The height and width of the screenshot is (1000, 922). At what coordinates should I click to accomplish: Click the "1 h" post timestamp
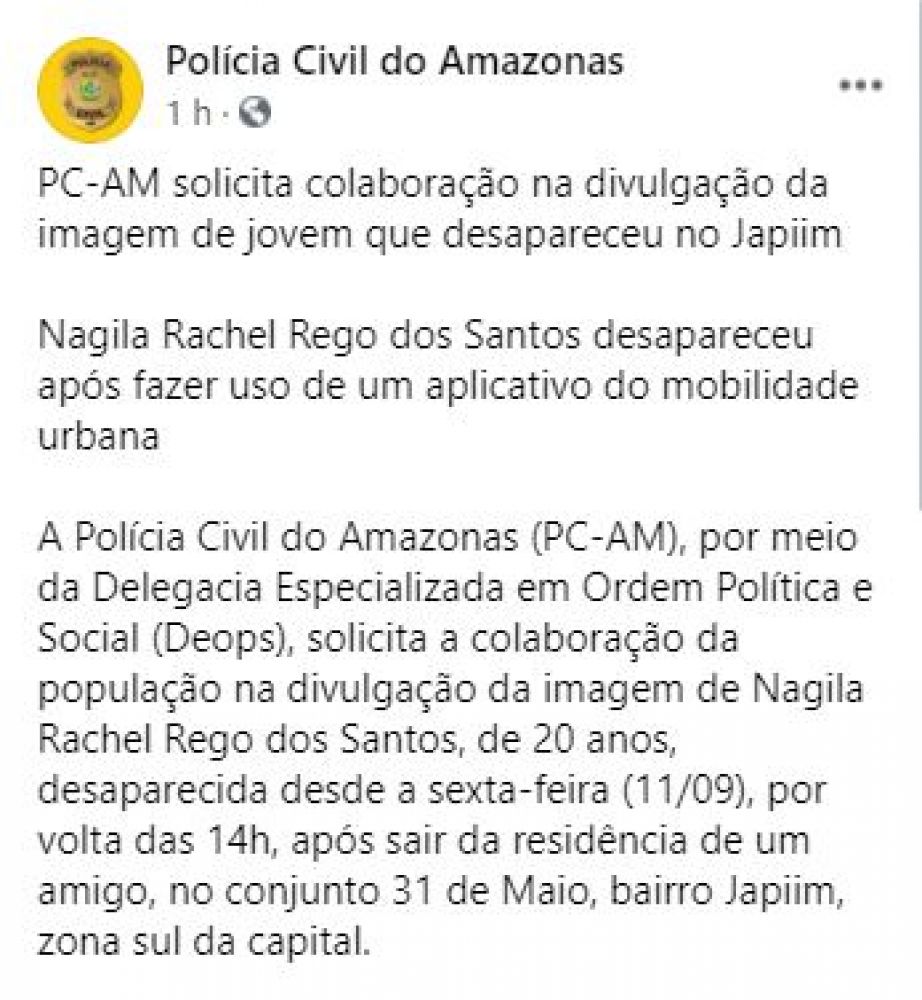pyautogui.click(x=188, y=114)
